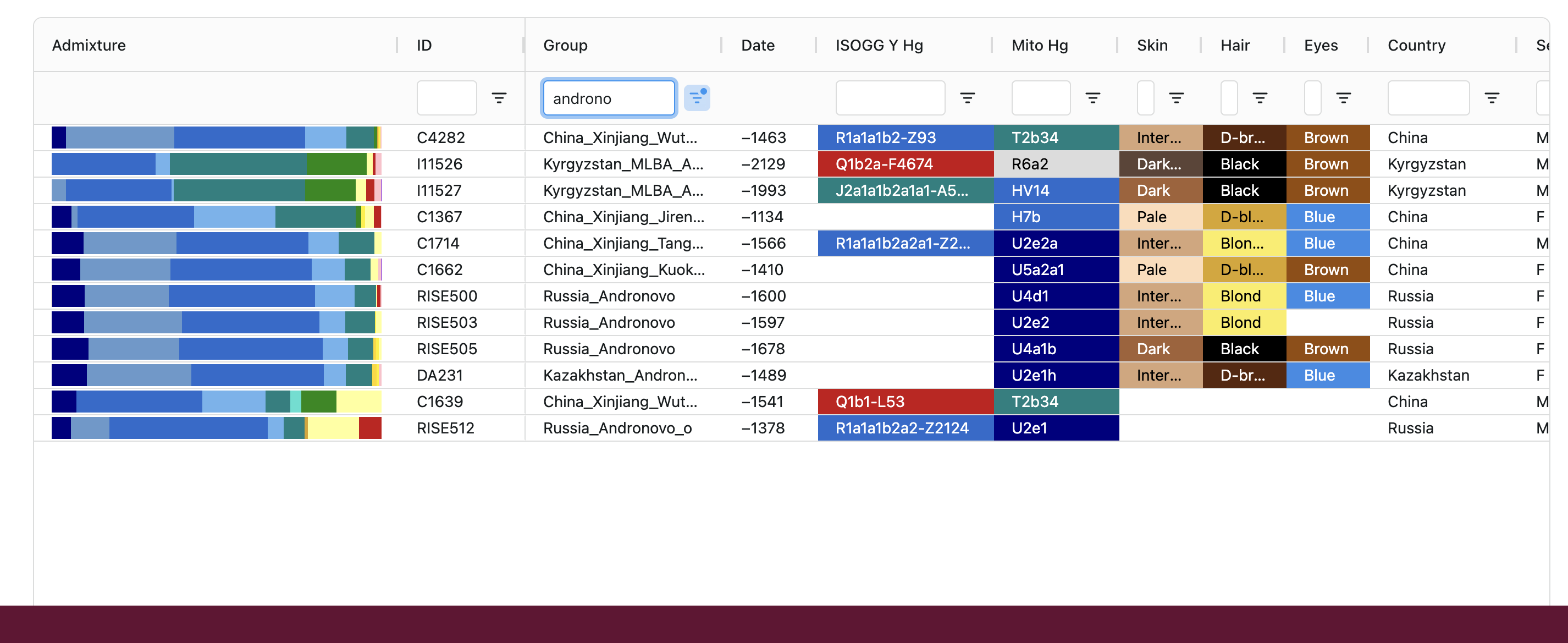This screenshot has width=1568, height=643.
Task: Open the ISOGG Y Hg filter menu icon
Action: click(967, 98)
